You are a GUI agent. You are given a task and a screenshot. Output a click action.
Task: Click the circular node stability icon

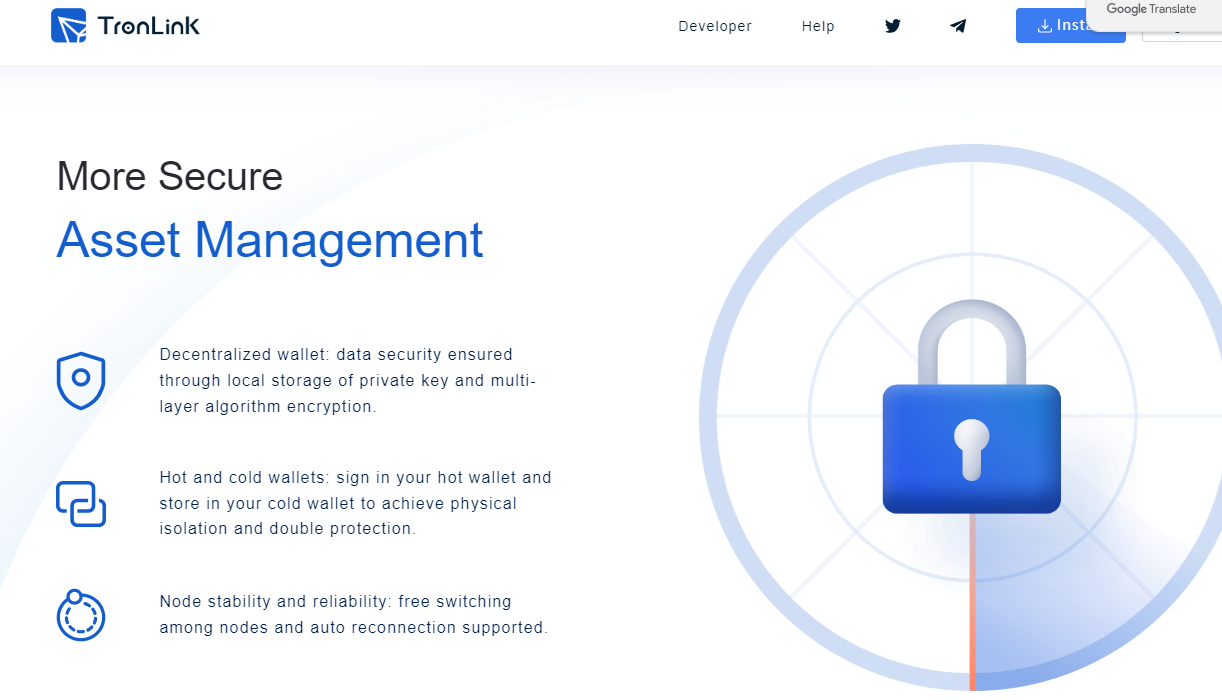pos(80,615)
